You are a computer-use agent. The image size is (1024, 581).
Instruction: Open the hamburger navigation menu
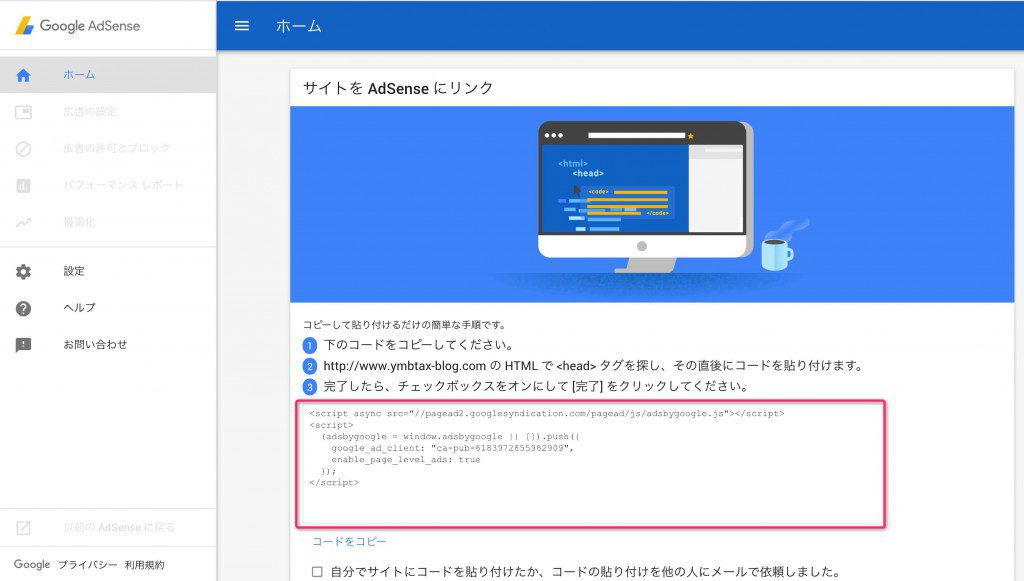[x=242, y=26]
